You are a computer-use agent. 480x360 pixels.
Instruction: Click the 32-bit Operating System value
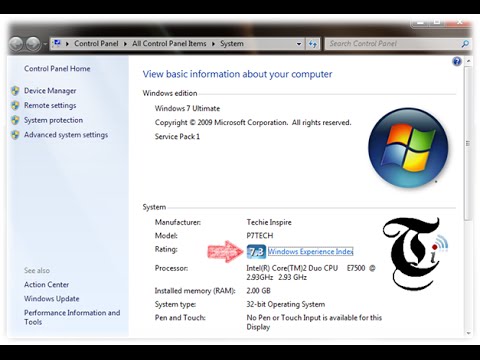tap(286, 304)
